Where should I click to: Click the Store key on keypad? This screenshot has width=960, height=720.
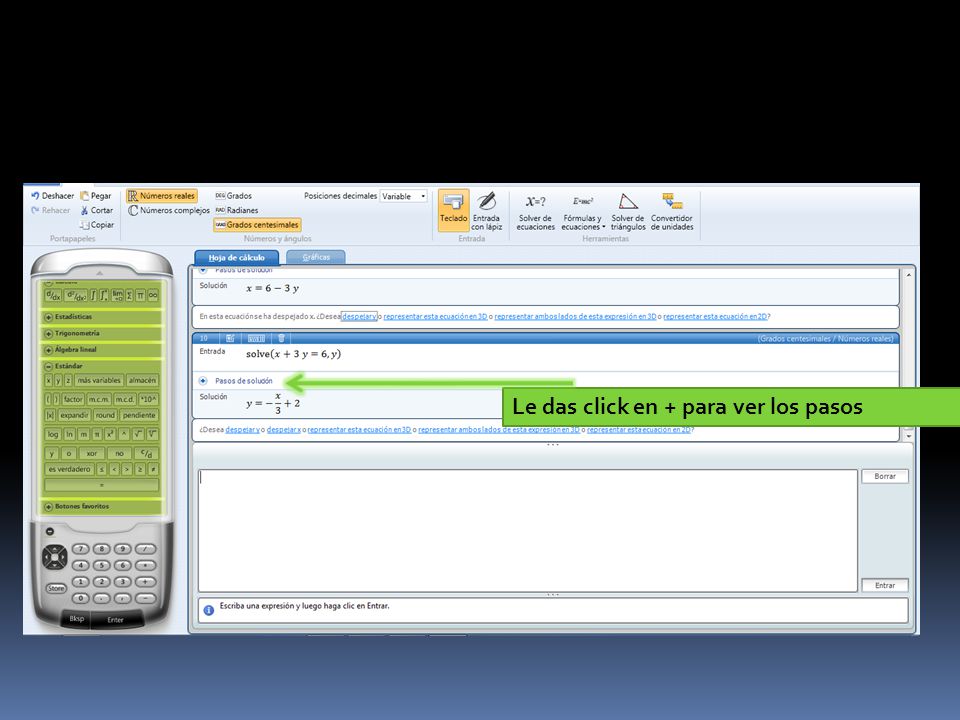coord(56,588)
